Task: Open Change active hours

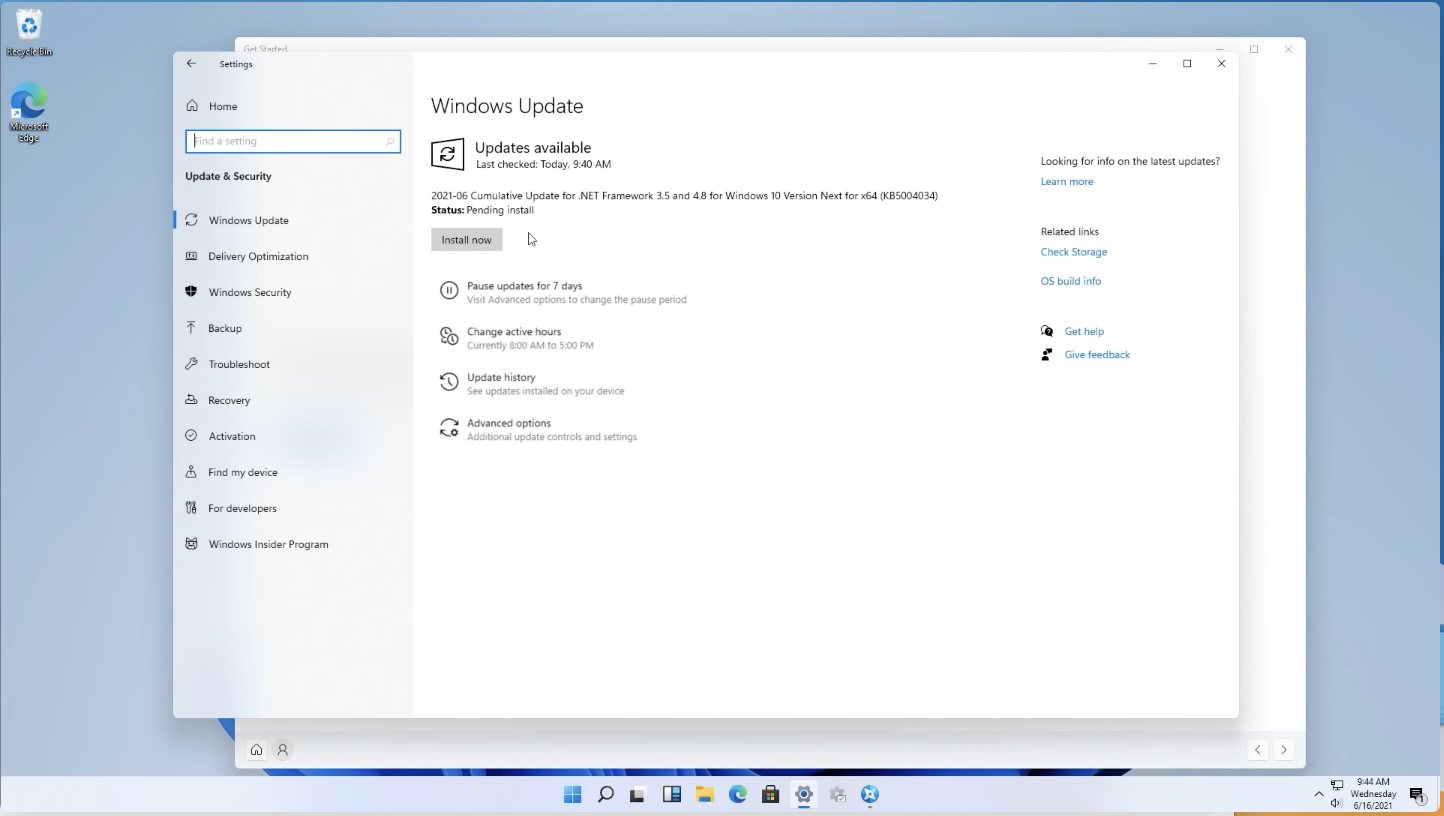Action: coord(516,338)
